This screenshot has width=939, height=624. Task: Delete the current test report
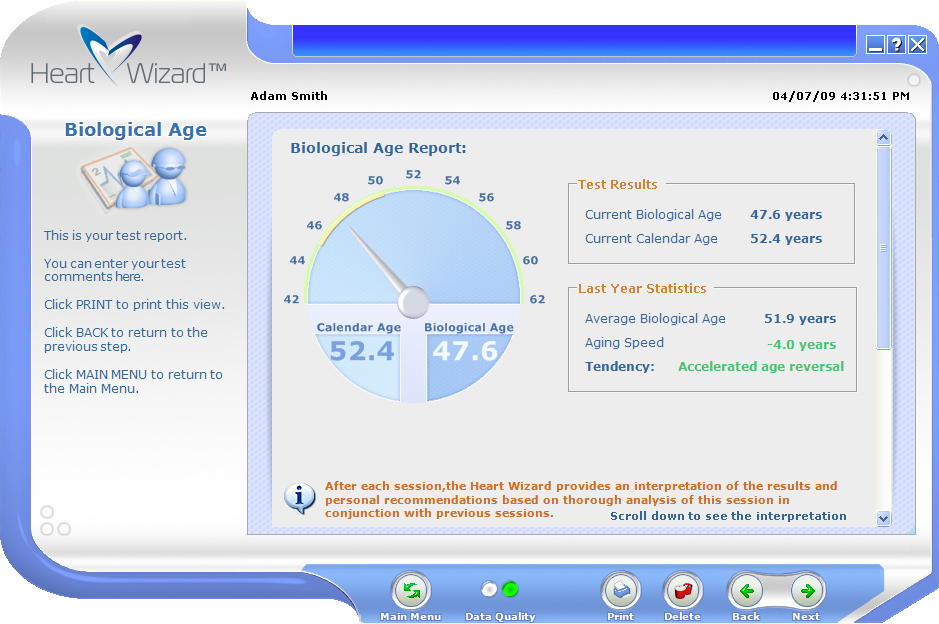[x=683, y=591]
